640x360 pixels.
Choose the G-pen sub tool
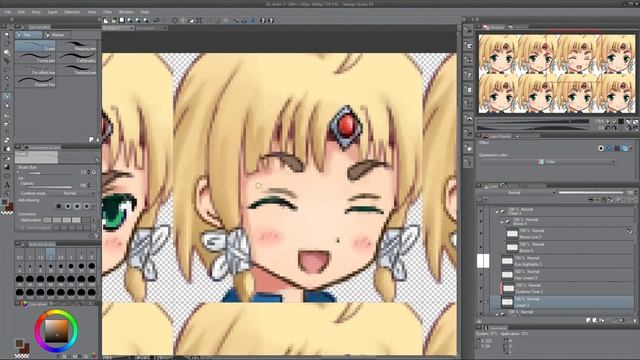pos(36,46)
